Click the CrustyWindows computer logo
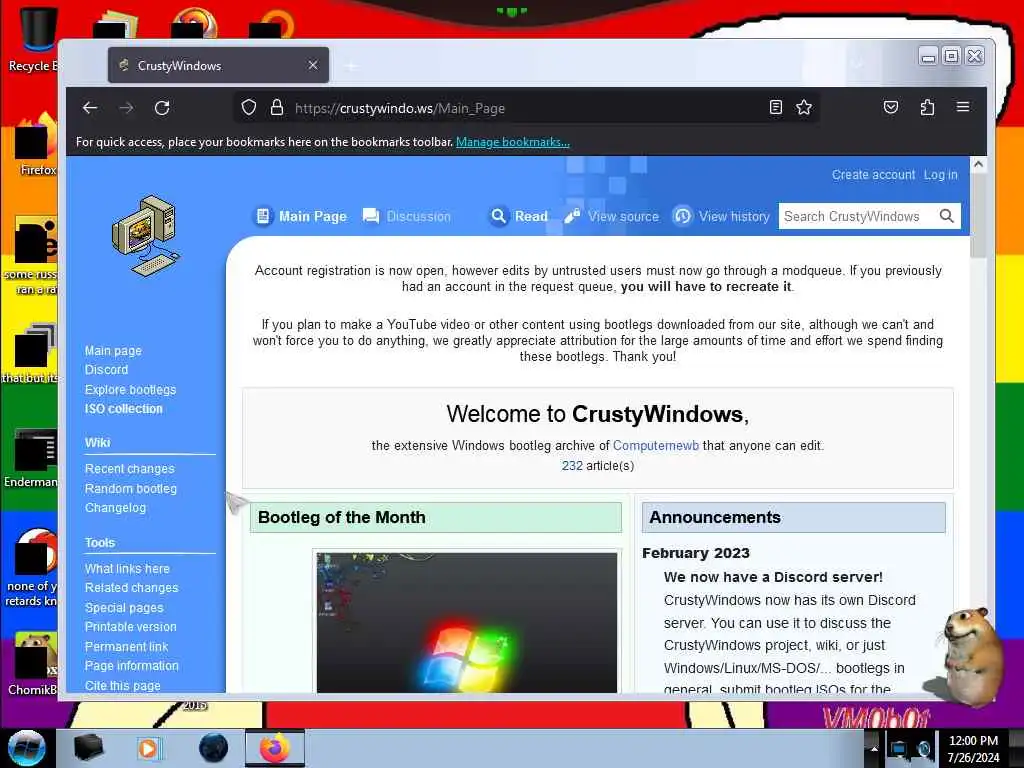1024x768 pixels. coord(146,235)
